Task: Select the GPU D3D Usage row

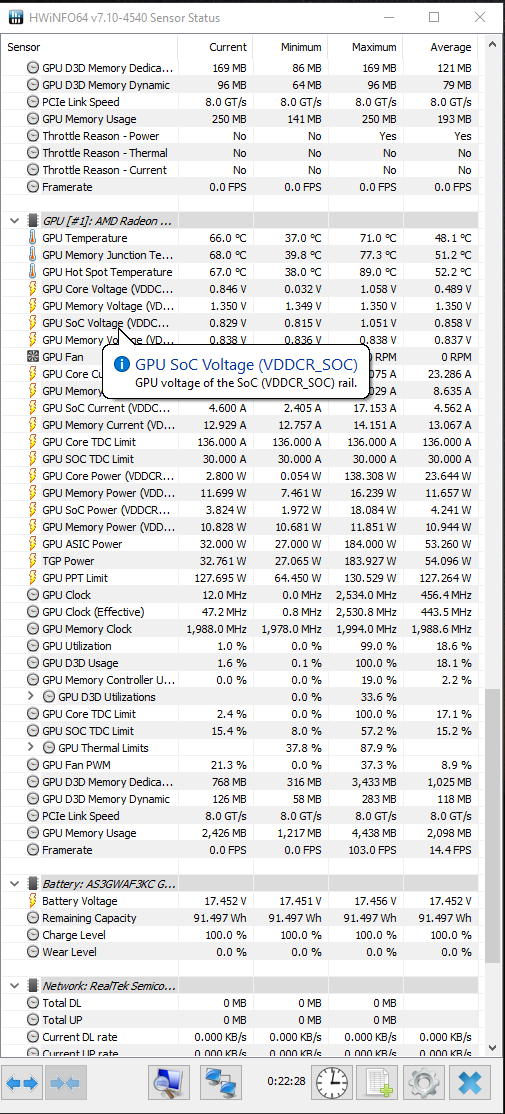Action: [x=239, y=663]
